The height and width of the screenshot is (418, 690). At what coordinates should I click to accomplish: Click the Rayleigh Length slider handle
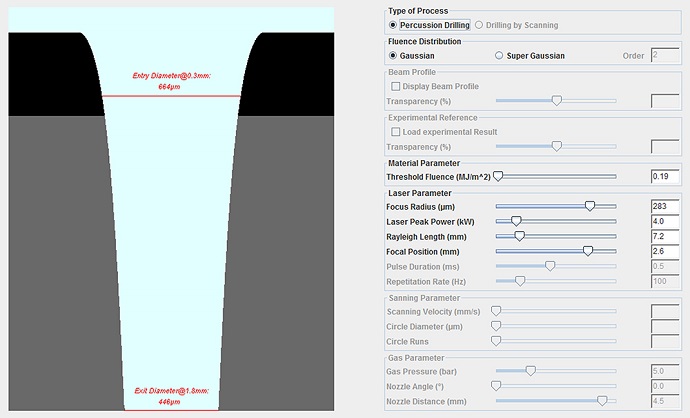519,236
